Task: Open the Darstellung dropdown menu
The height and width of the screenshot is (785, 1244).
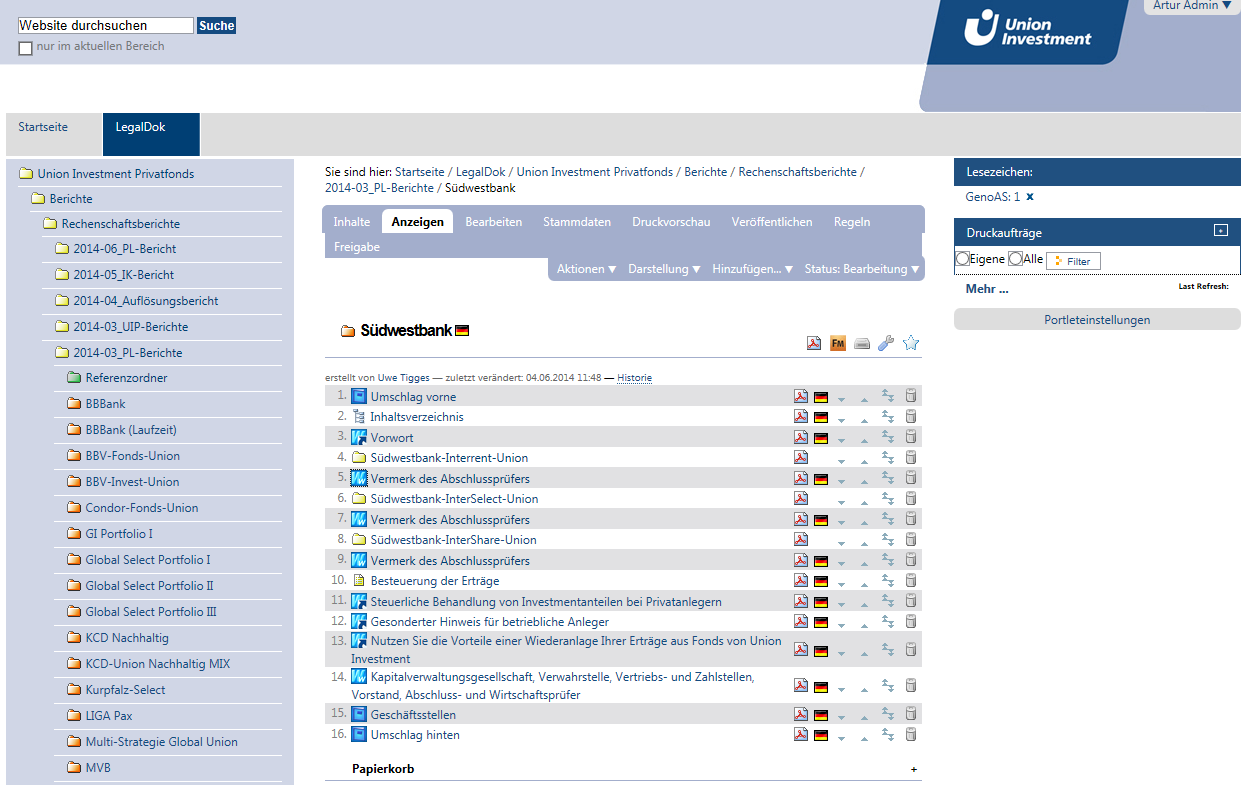Action: [x=665, y=269]
